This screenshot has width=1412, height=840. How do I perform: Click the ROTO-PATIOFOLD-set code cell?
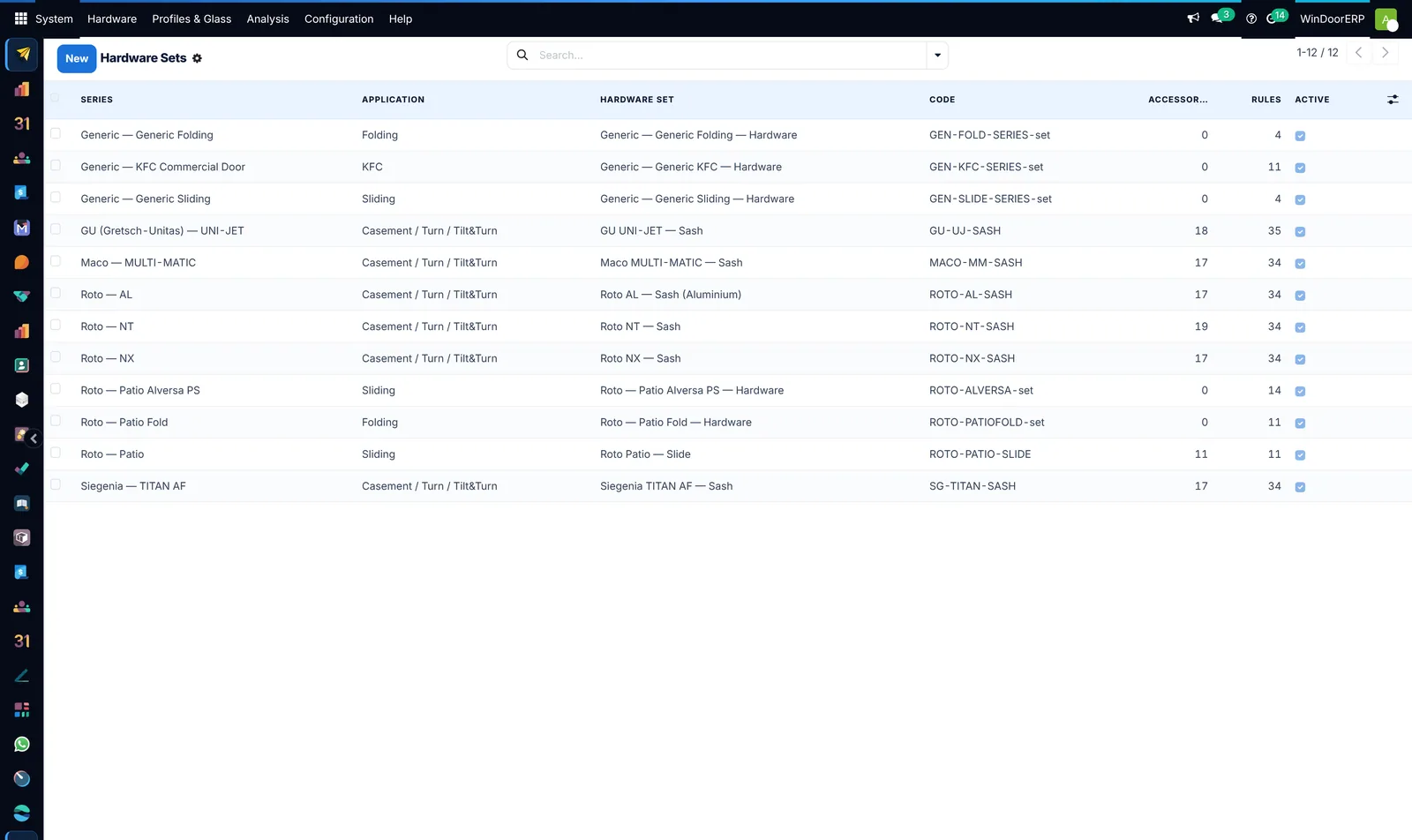tap(987, 423)
